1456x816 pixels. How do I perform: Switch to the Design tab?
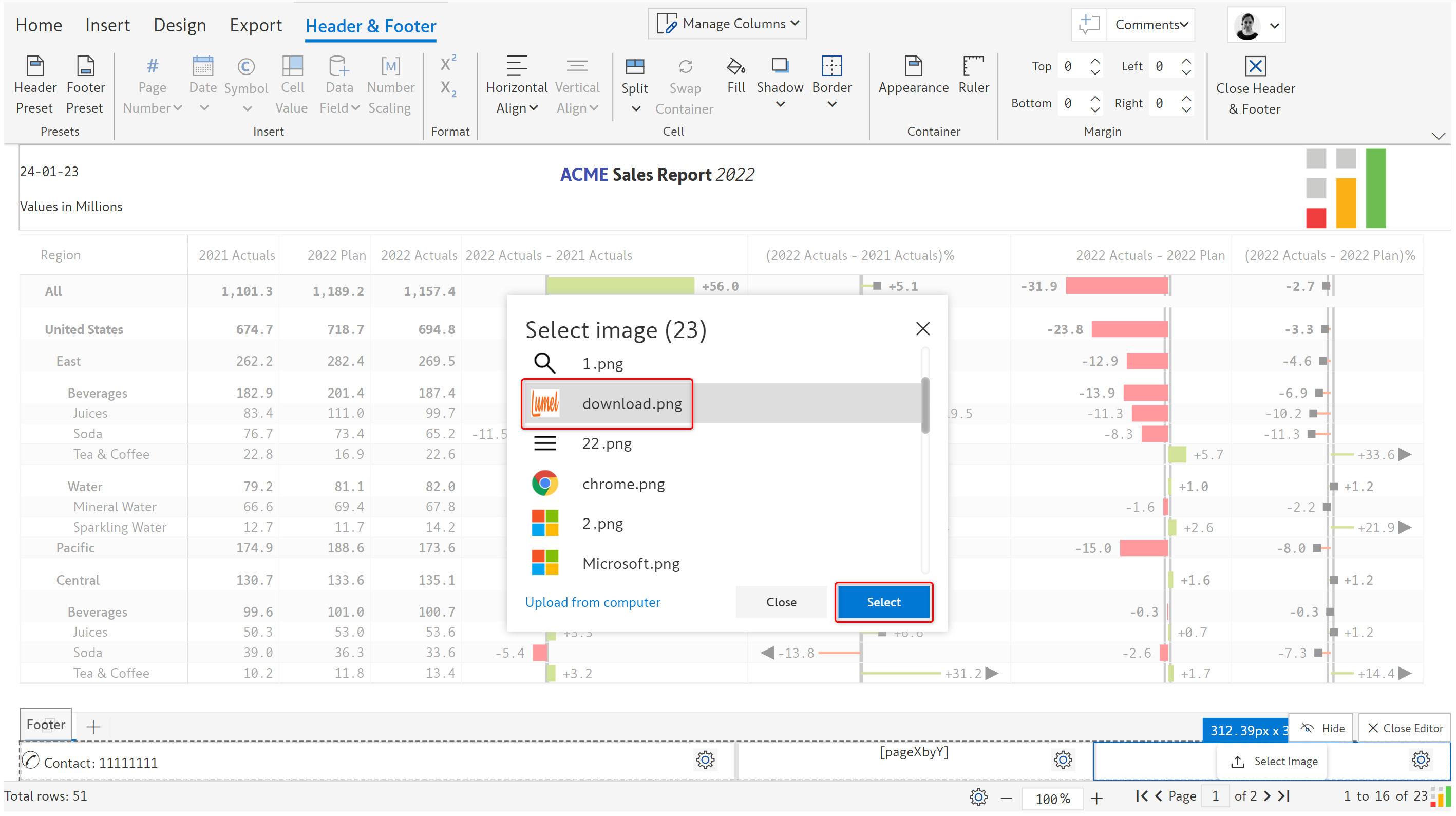click(180, 25)
